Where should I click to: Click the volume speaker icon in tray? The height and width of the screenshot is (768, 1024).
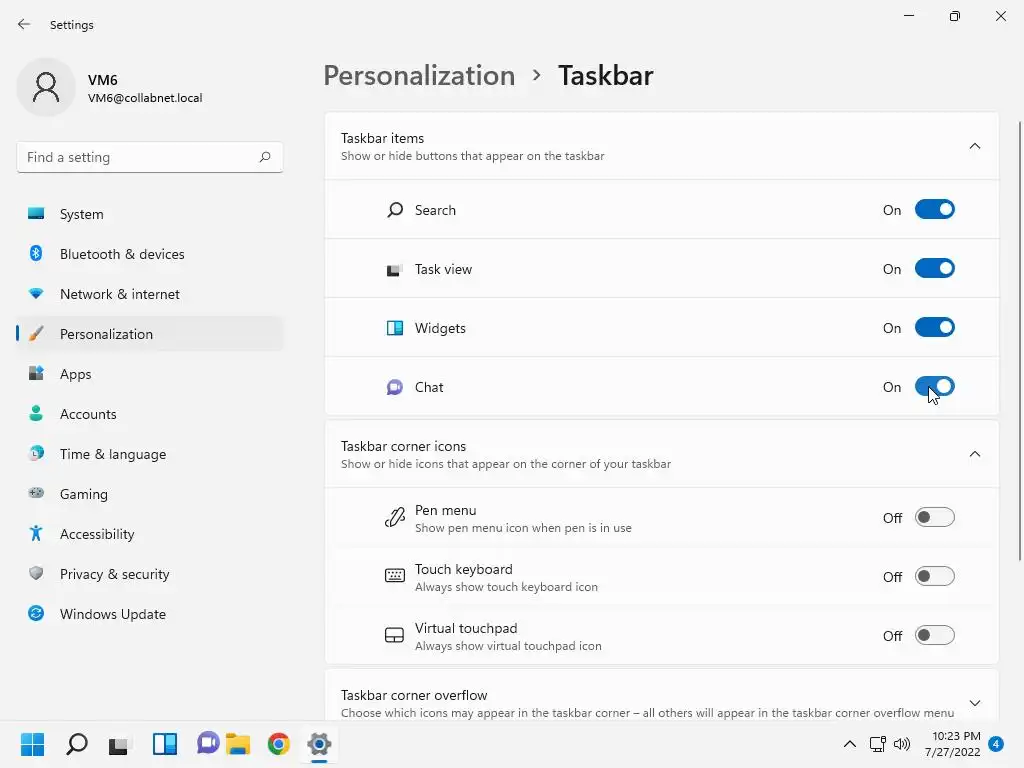pos(902,744)
